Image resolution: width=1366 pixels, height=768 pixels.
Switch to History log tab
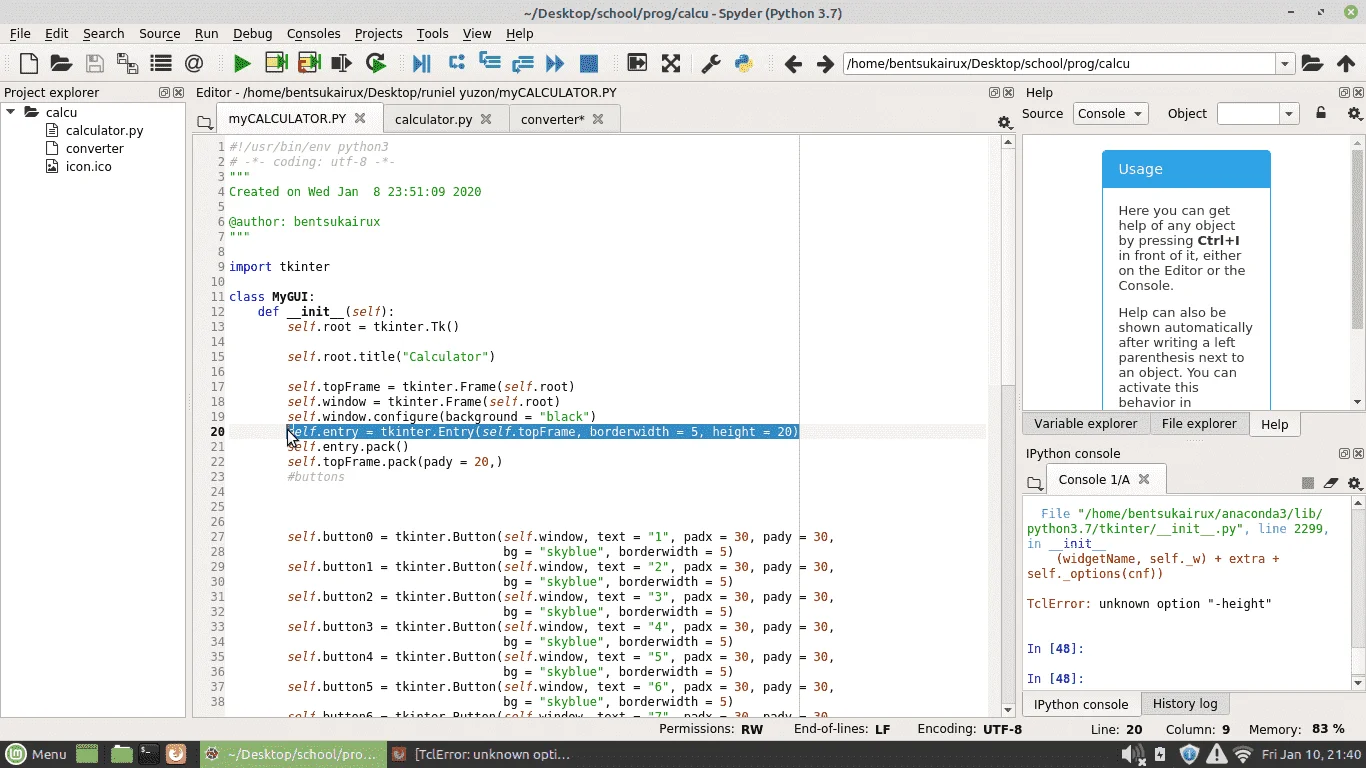coord(1184,704)
